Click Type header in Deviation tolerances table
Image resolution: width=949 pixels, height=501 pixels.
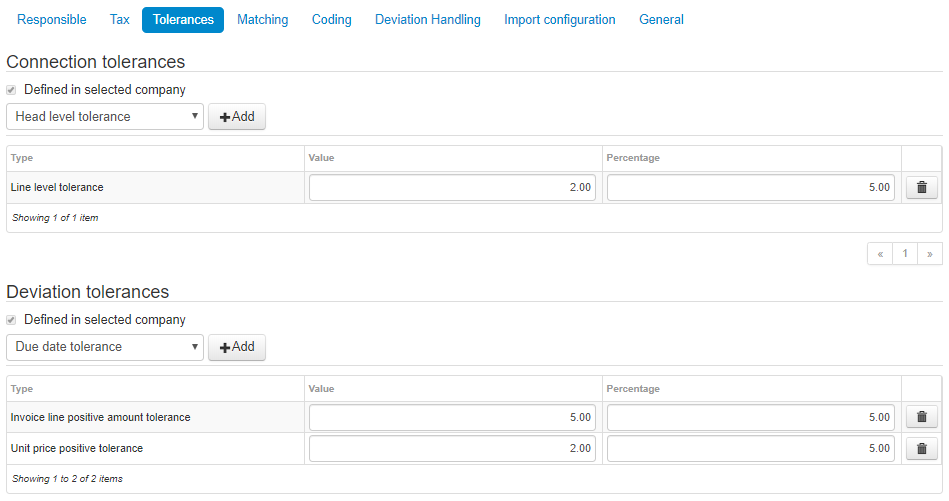tap(22, 388)
